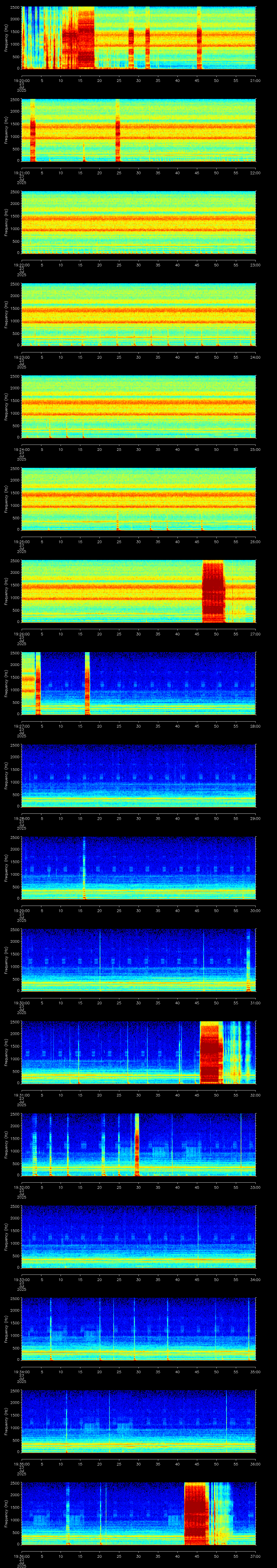Click the 19:20:00 start time label
This screenshot has width=277, height=1568.
[x=21, y=80]
